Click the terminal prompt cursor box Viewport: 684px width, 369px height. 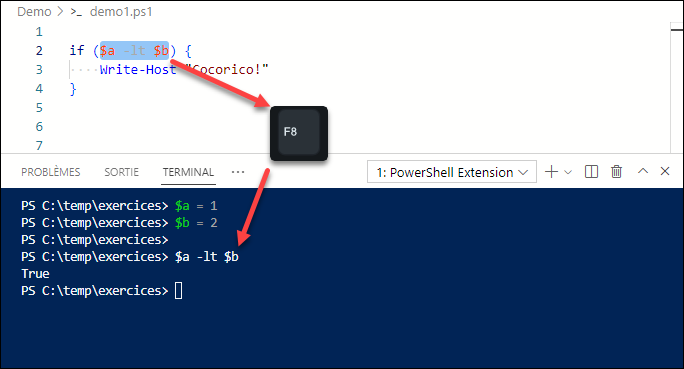tap(178, 291)
